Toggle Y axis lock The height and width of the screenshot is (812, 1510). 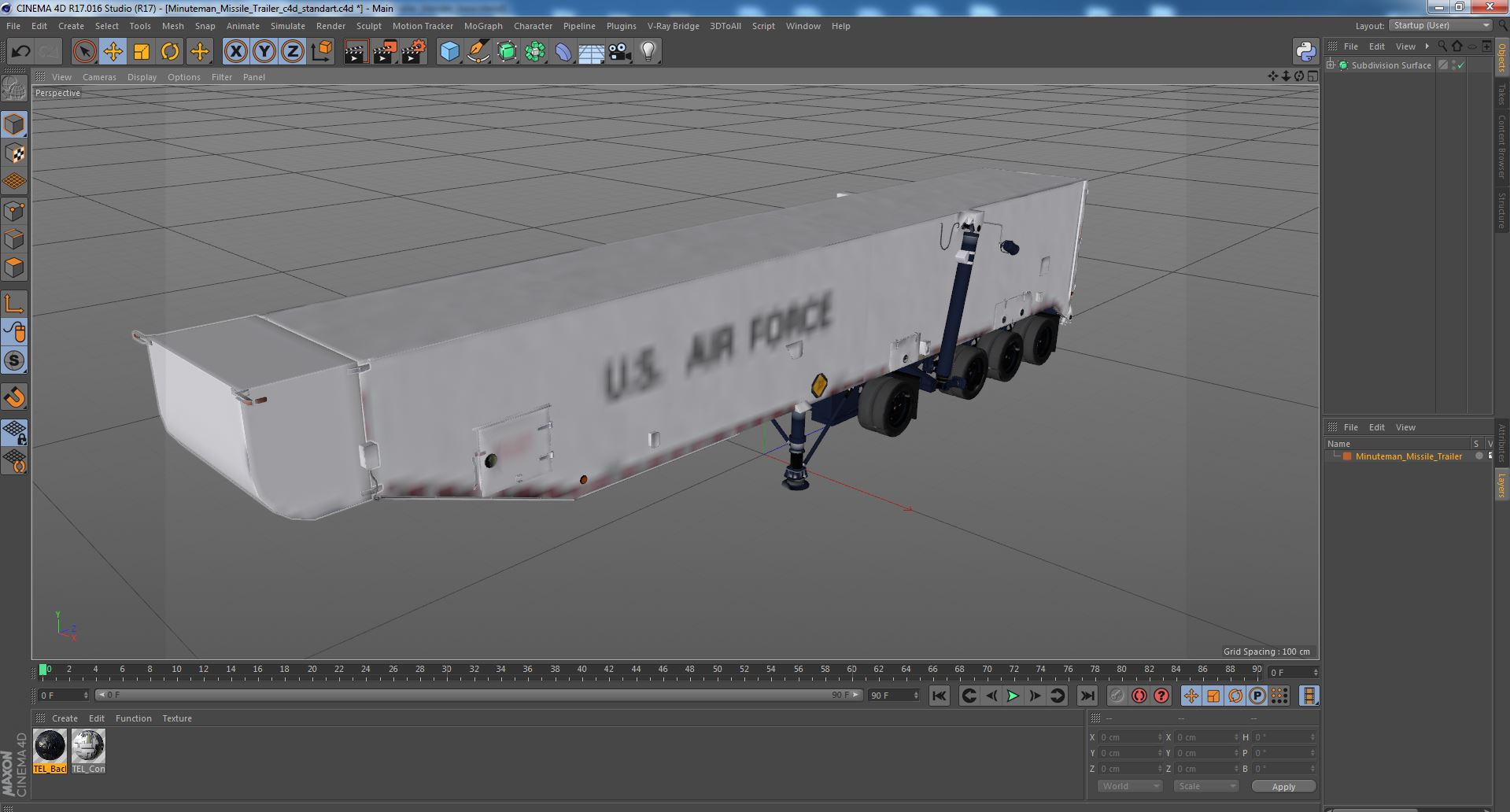[x=264, y=52]
